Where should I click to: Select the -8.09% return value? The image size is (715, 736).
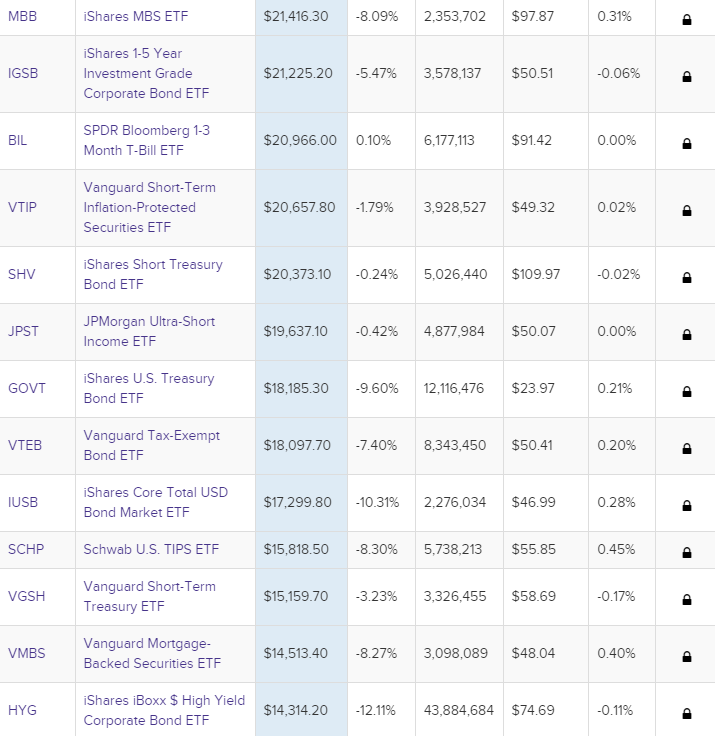[377, 16]
